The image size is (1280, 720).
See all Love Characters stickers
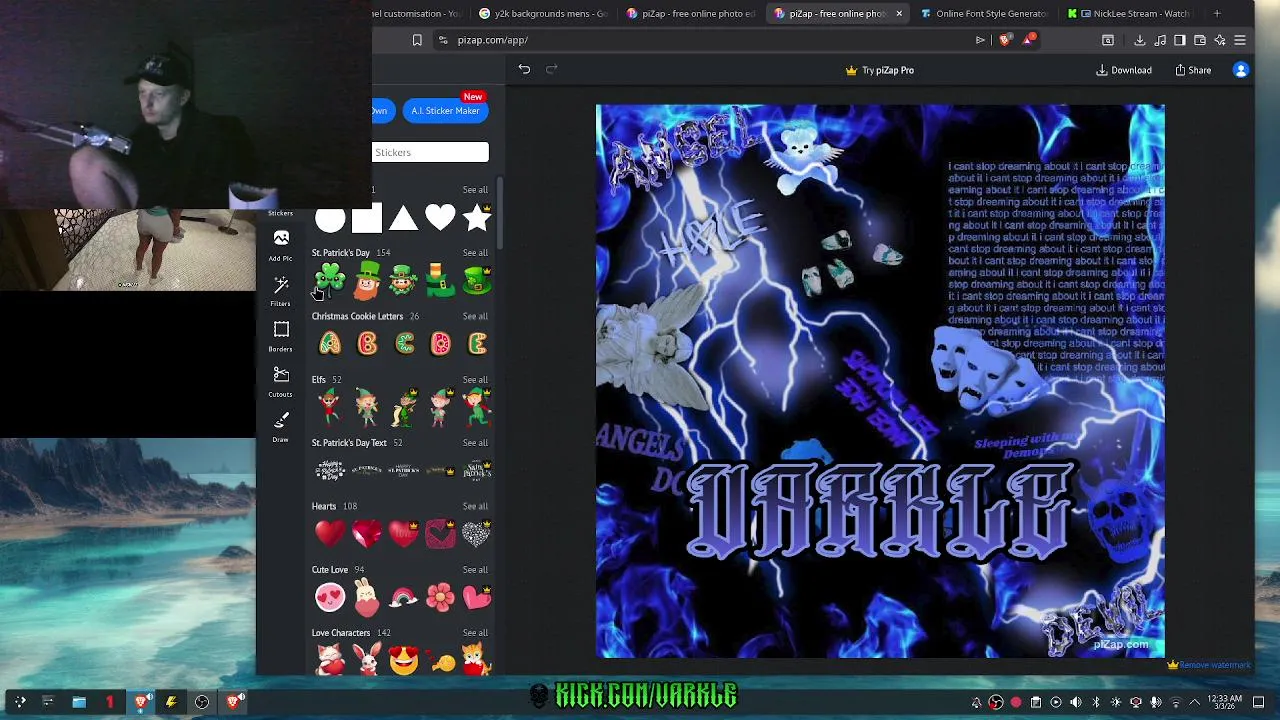(x=475, y=633)
